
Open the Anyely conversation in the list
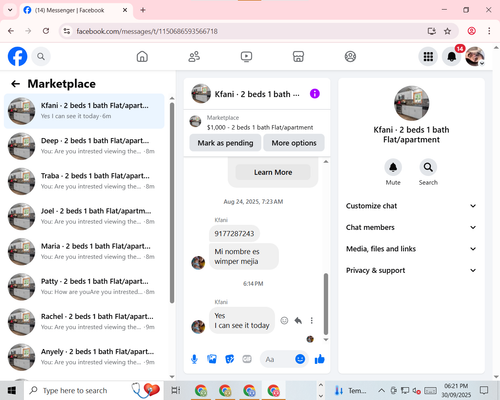84,357
